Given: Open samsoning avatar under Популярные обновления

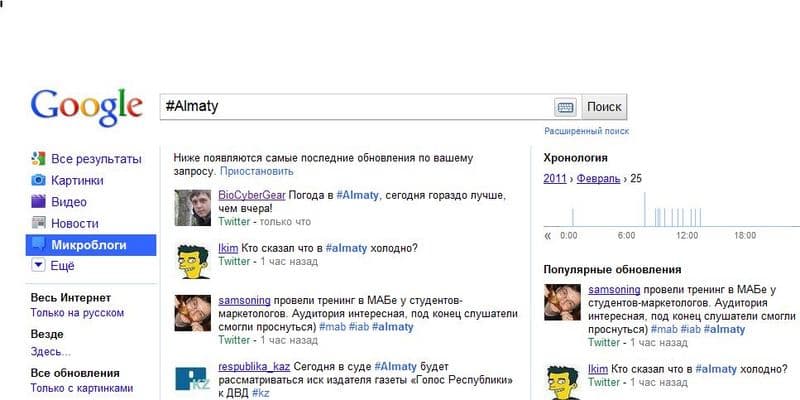Looking at the screenshot, I should pyautogui.click(x=562, y=302).
